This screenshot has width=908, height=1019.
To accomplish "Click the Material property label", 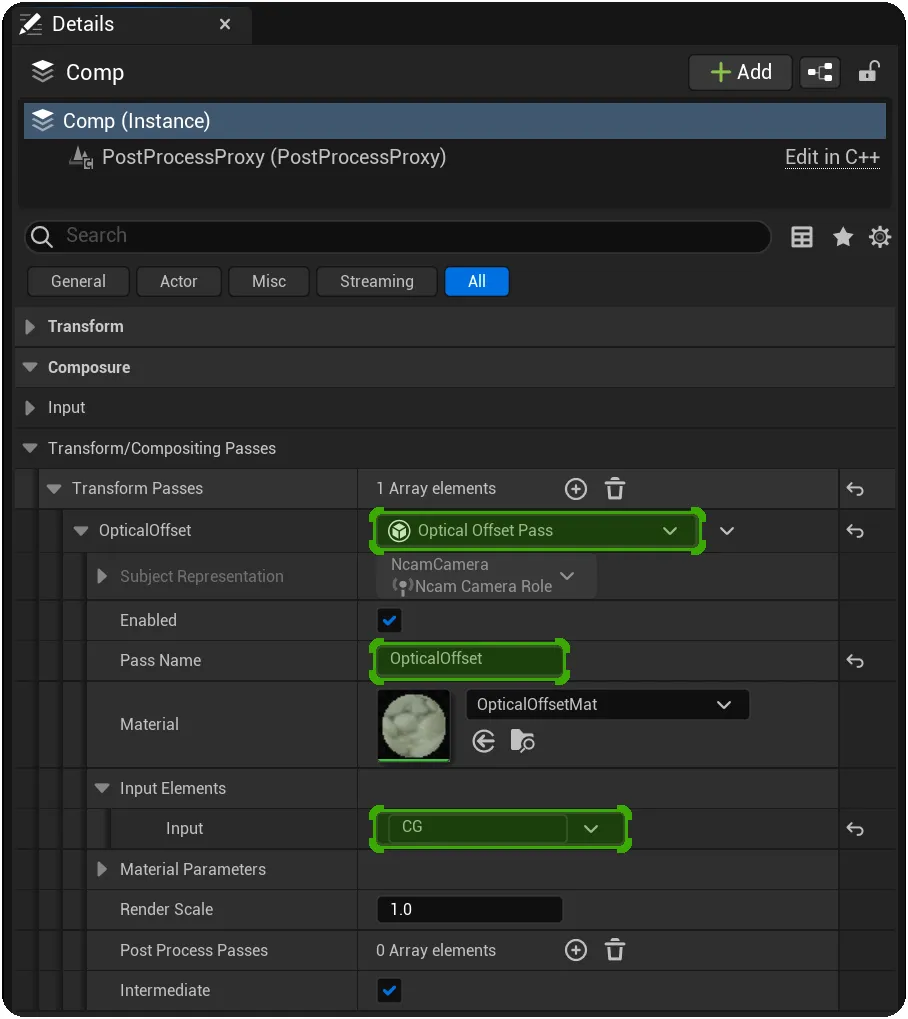I will pos(149,725).
